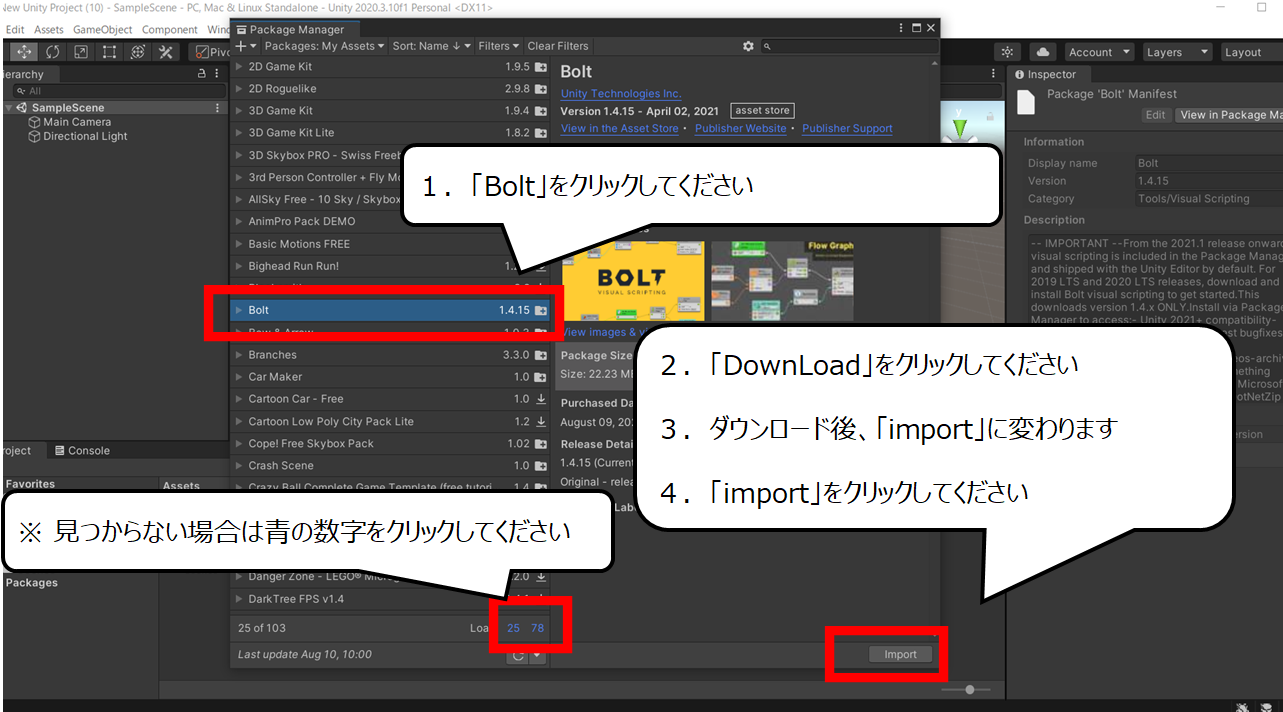Click the import icon beside 2D Roguelike
This screenshot has width=1283, height=712.
pos(541,89)
